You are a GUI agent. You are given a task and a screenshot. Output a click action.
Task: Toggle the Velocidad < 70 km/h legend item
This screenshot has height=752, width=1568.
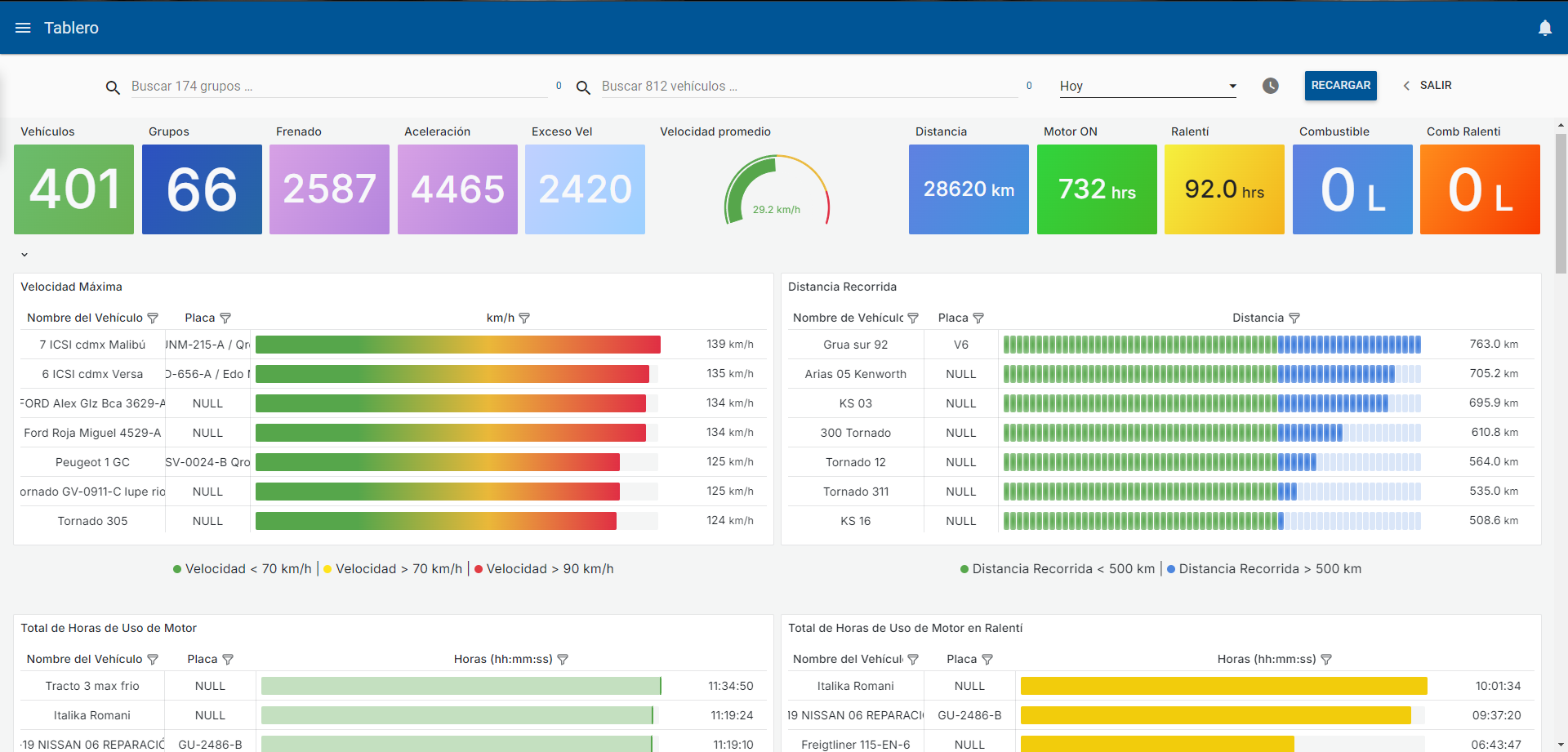(243, 569)
